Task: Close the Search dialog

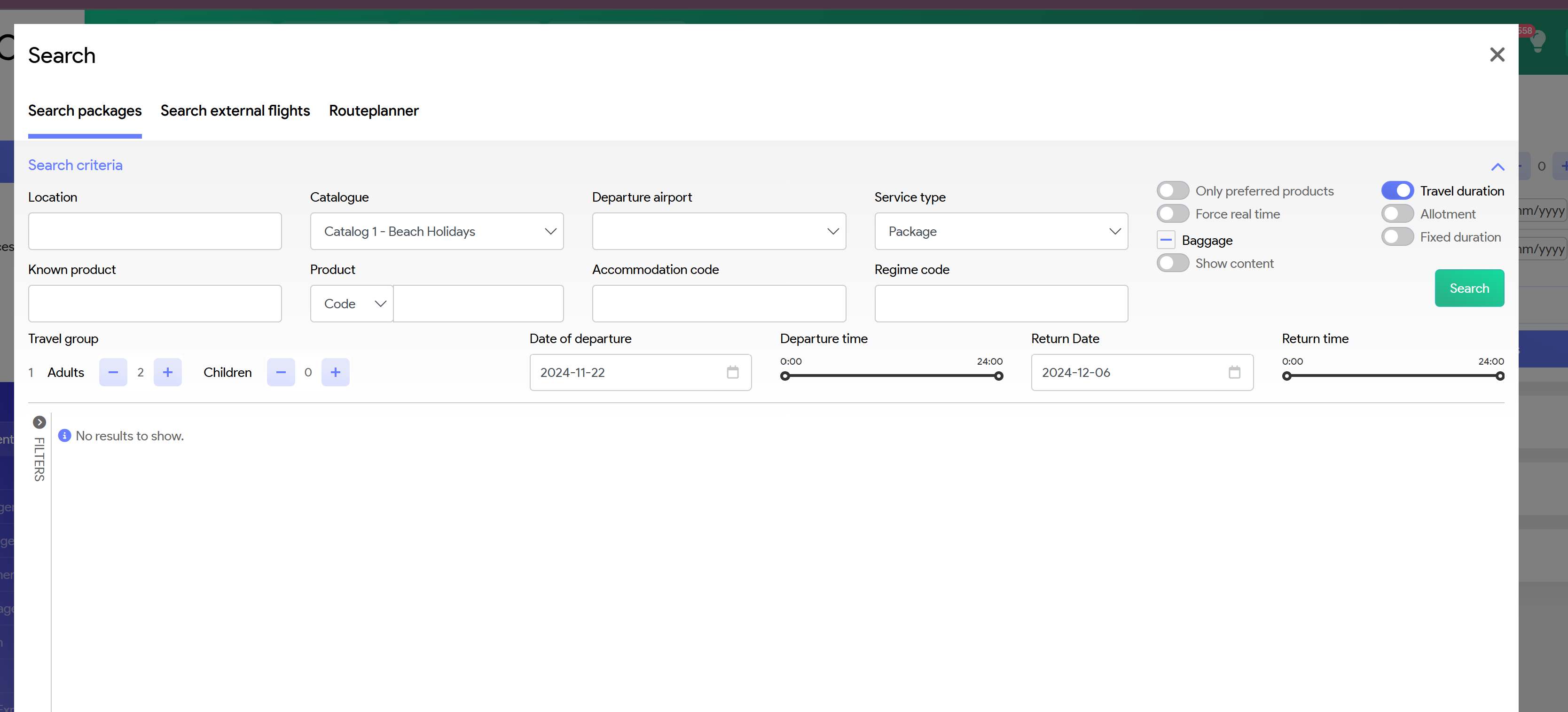Action: click(1497, 55)
